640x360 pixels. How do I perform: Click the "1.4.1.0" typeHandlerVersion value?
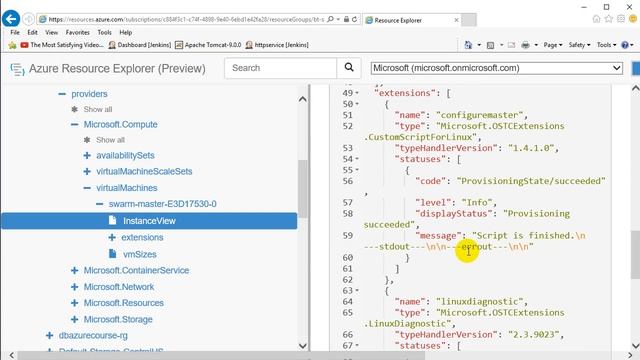tap(531, 148)
